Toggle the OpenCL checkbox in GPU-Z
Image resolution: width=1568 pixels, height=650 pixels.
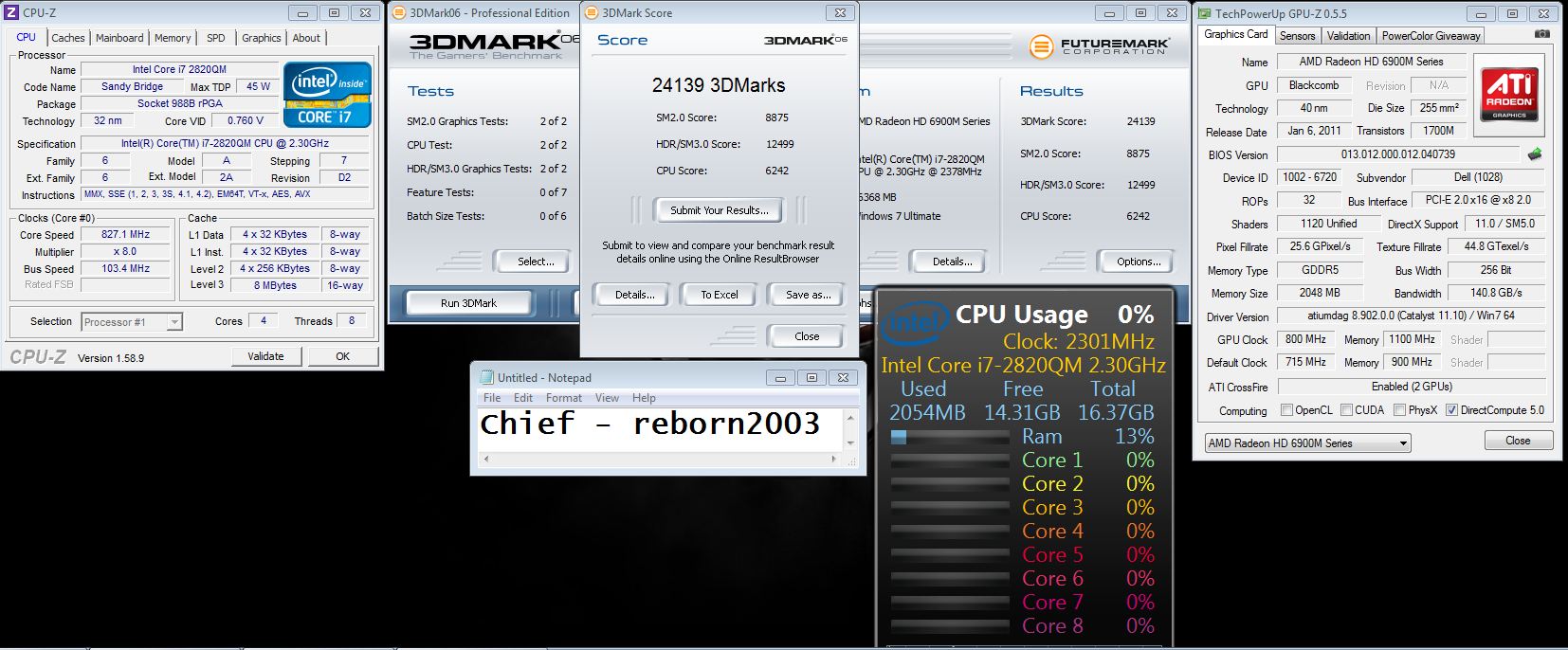point(1286,410)
